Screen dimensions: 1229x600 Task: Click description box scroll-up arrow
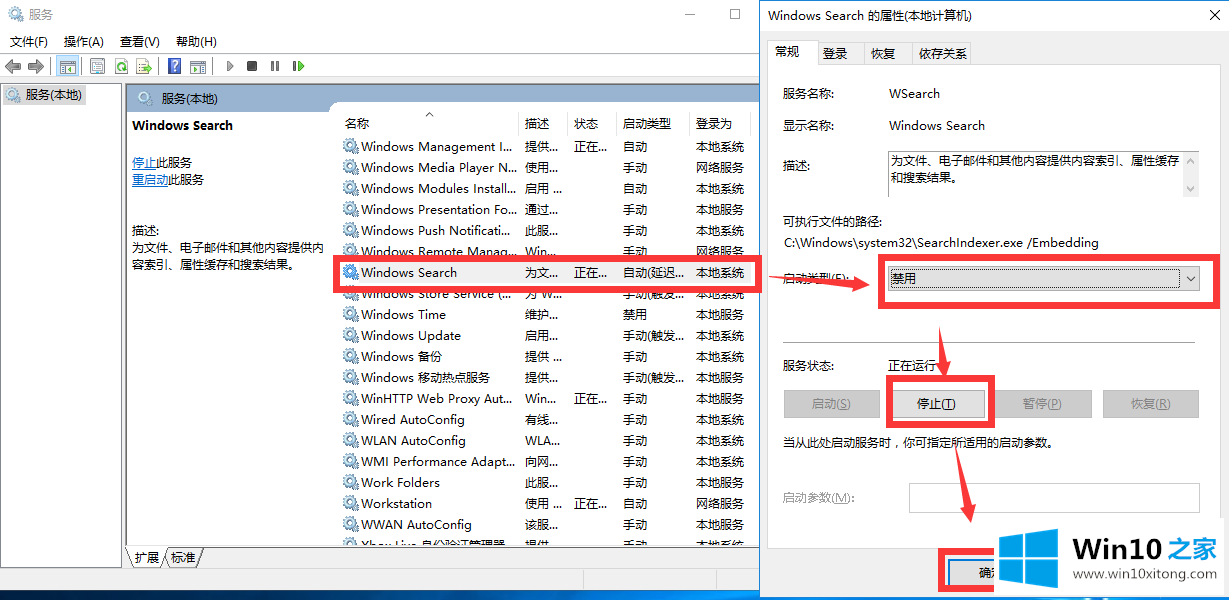pyautogui.click(x=1190, y=160)
